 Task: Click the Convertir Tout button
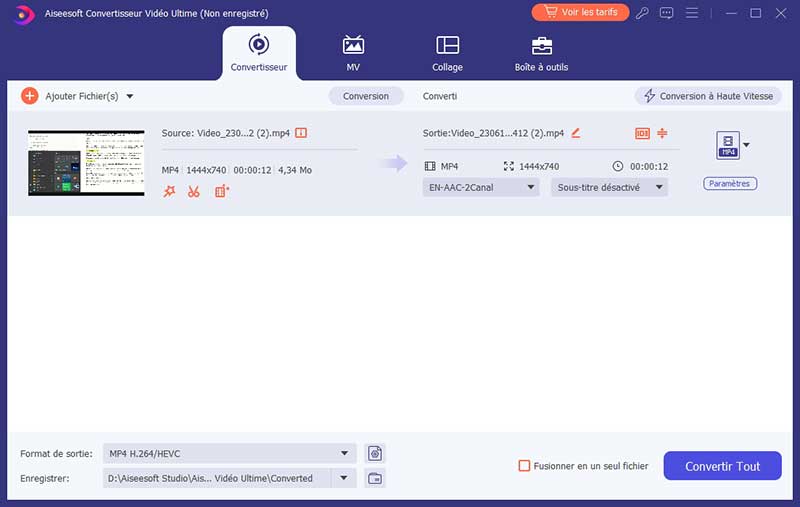click(x=722, y=466)
